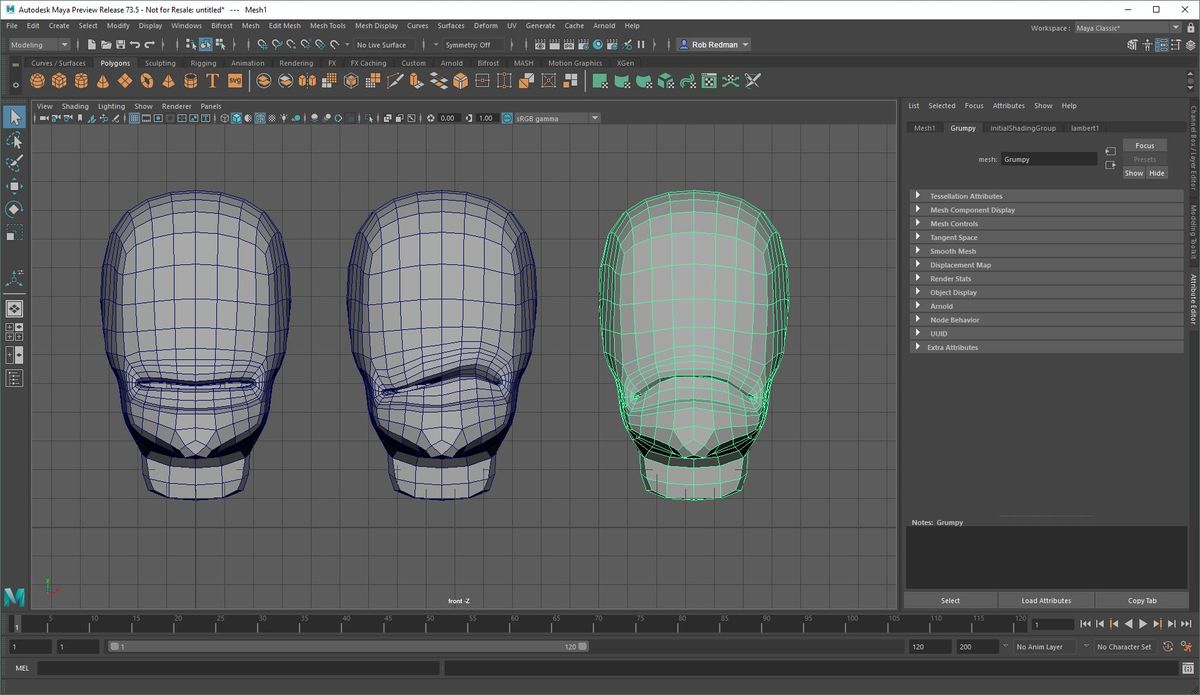Open the Edit Mesh menu
The width and height of the screenshot is (1200, 695).
pyautogui.click(x=284, y=26)
